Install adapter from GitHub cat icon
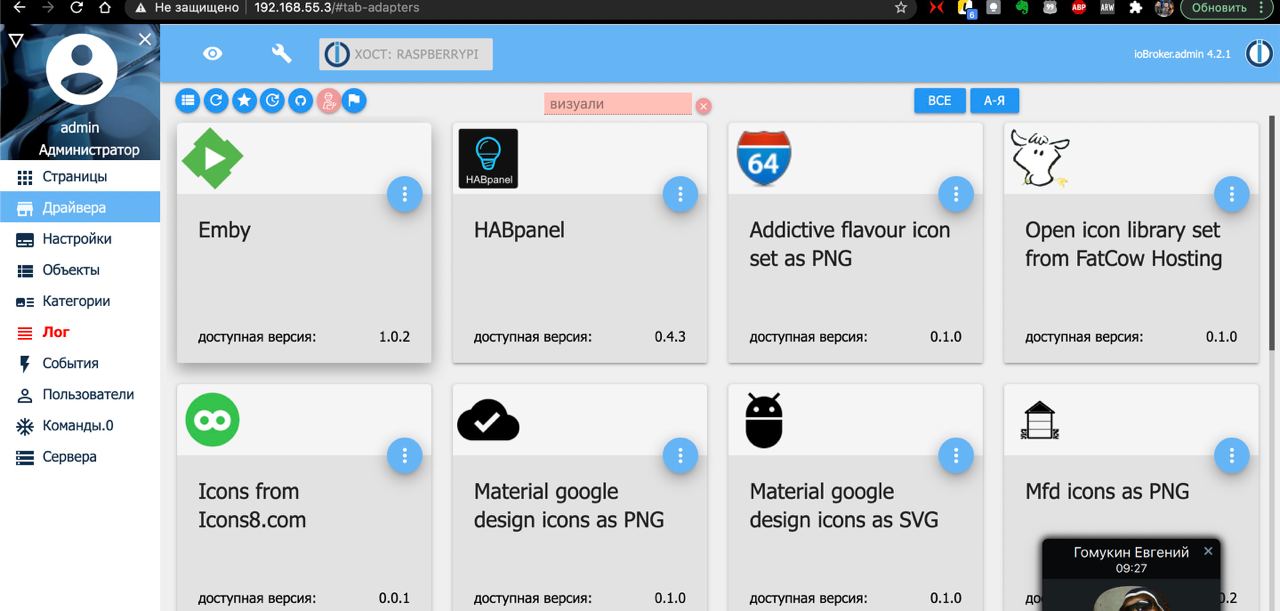The width and height of the screenshot is (1280, 611). click(300, 100)
